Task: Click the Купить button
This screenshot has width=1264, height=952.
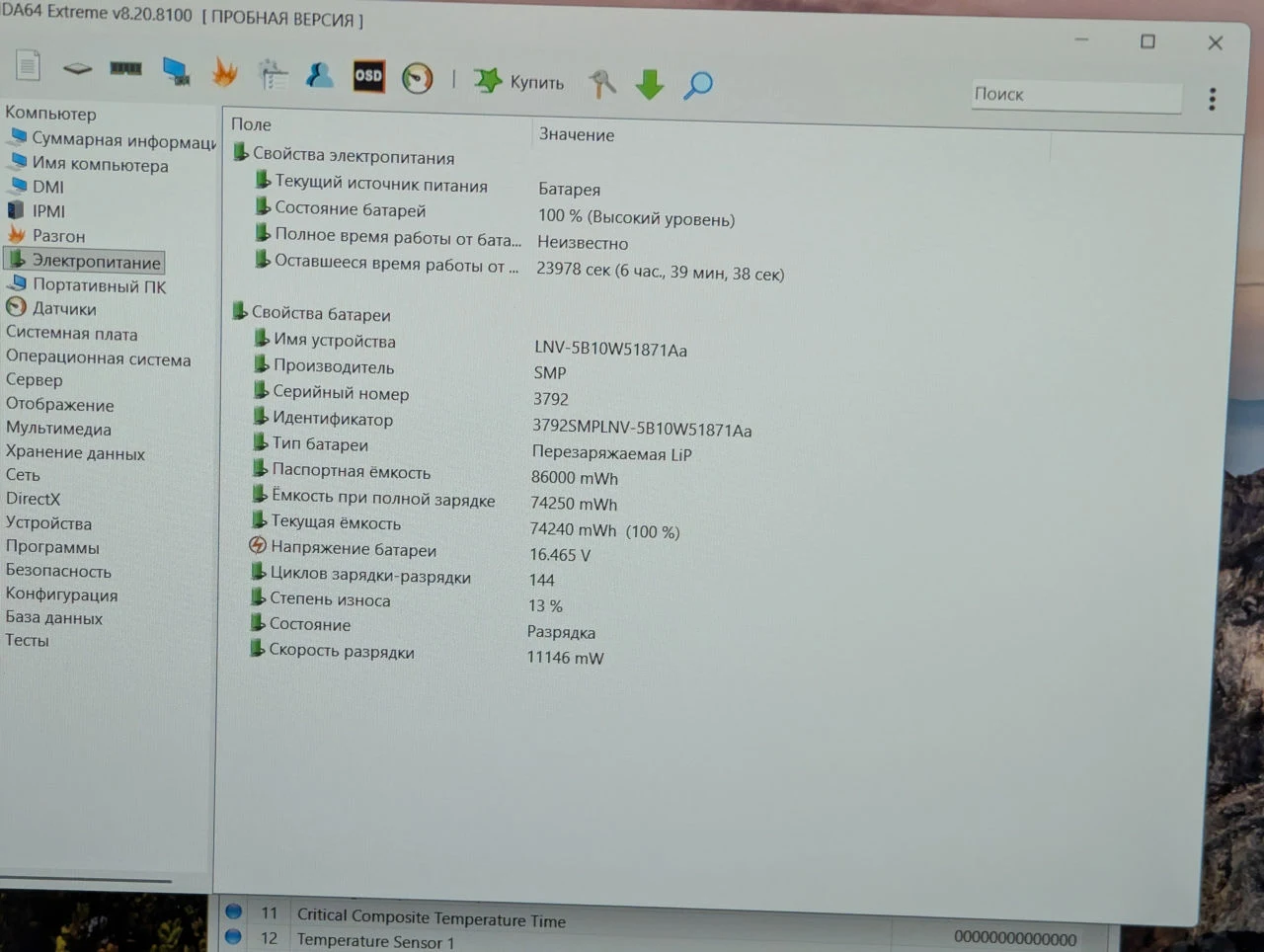Action: (x=518, y=81)
